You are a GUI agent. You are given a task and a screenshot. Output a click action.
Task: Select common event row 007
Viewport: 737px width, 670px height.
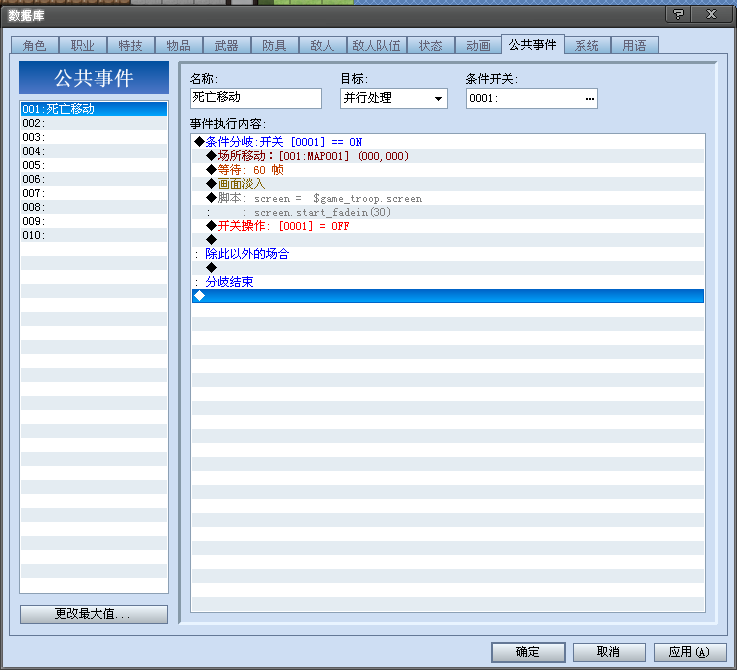click(94, 193)
